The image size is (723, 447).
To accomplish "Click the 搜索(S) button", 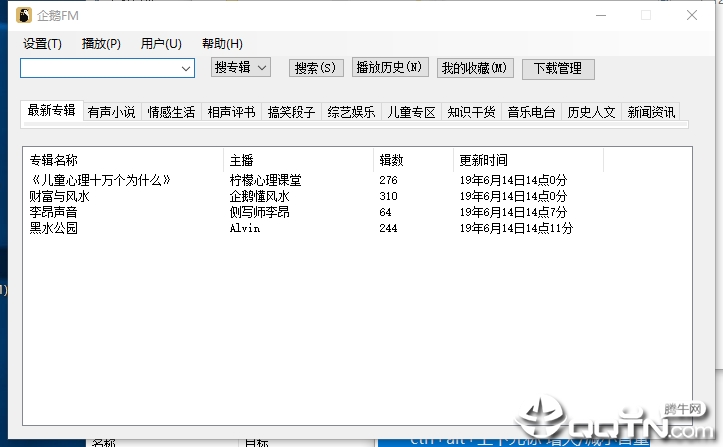I will [x=316, y=68].
